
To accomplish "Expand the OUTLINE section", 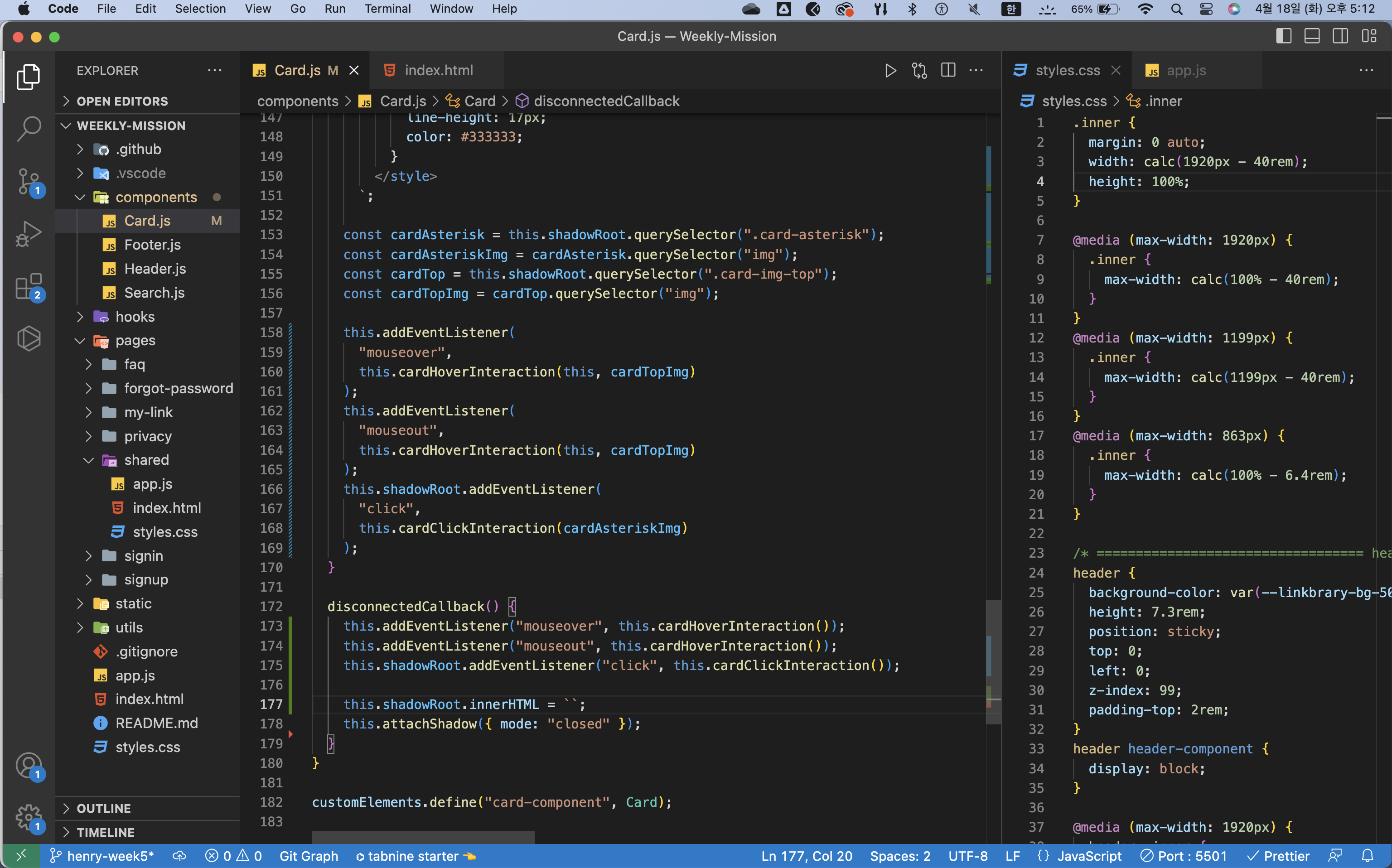I will 103,808.
